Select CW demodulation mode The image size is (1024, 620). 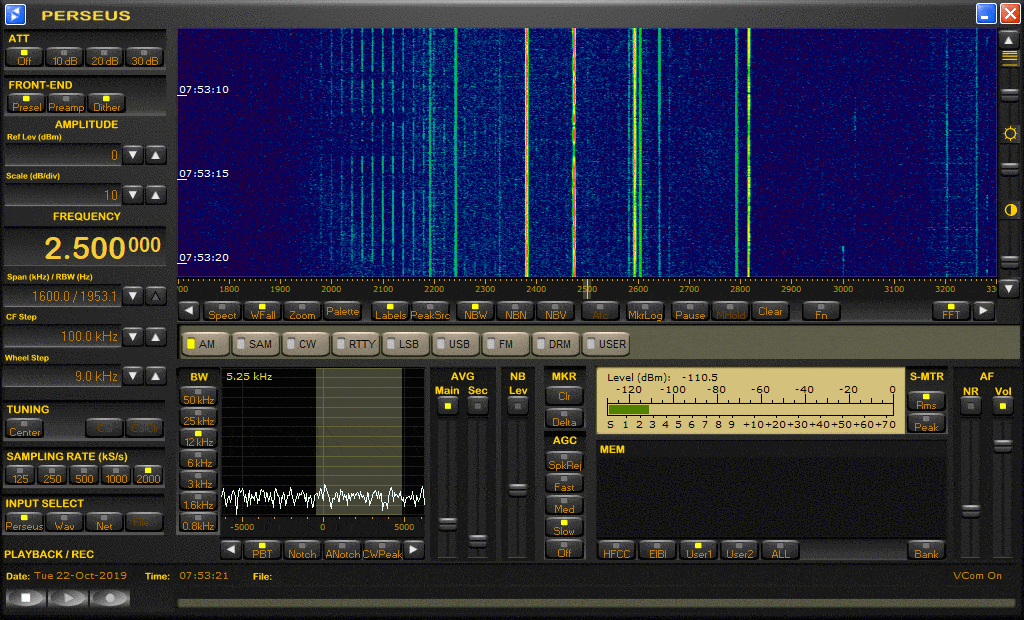pos(306,344)
